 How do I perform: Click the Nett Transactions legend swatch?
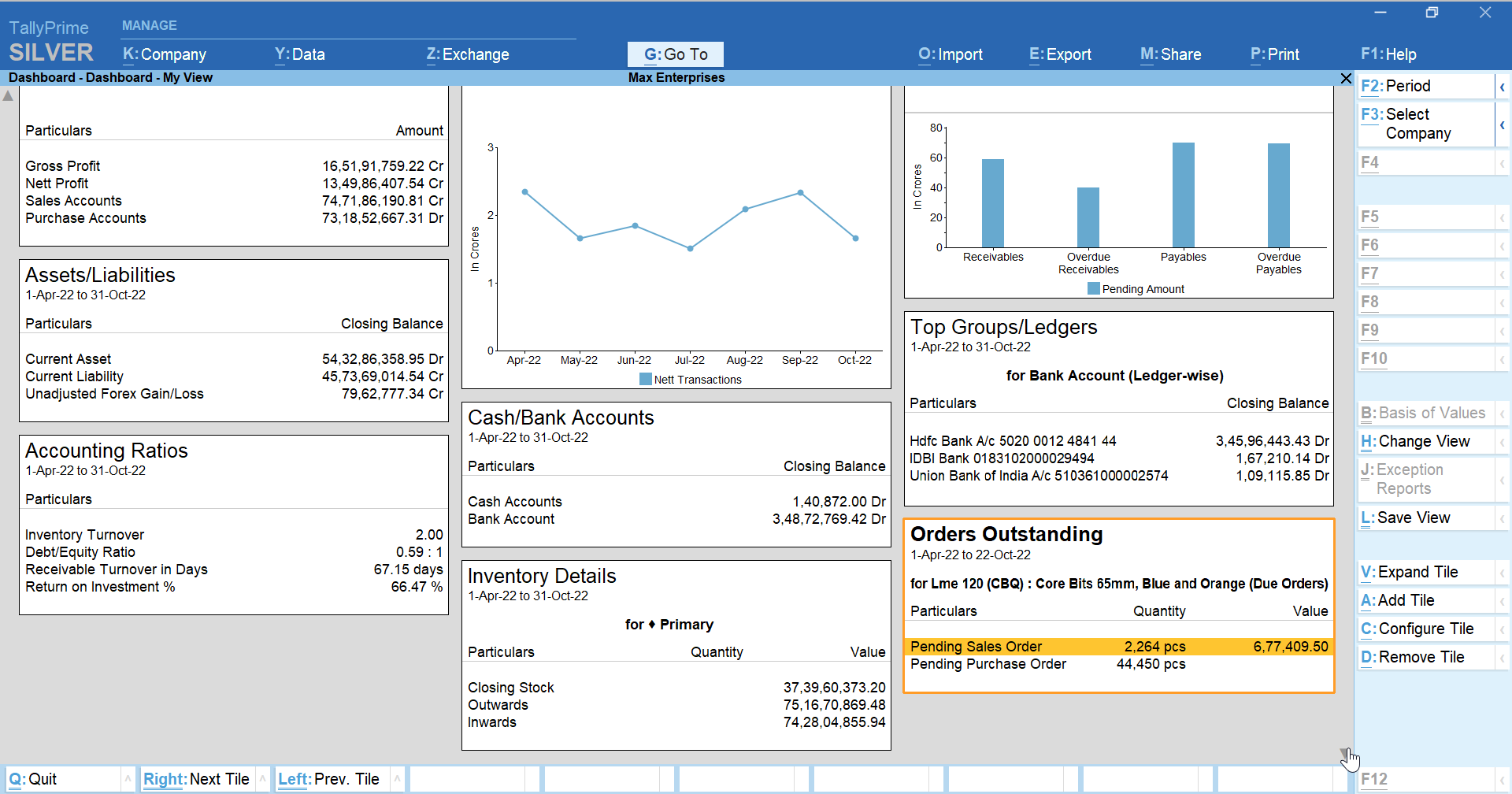(x=646, y=380)
